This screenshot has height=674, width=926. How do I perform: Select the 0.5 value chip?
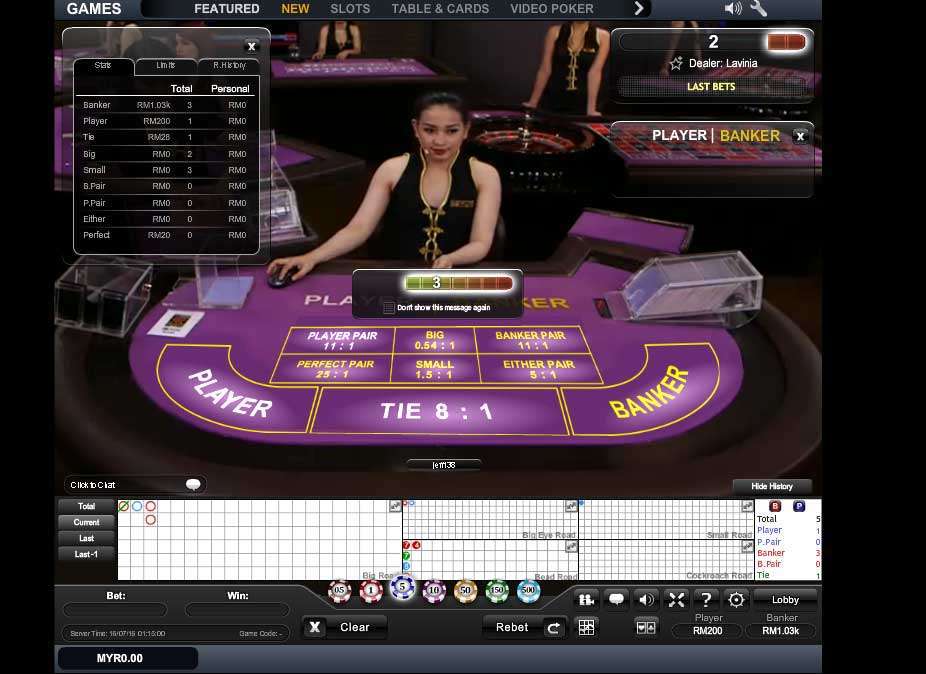coord(340,590)
